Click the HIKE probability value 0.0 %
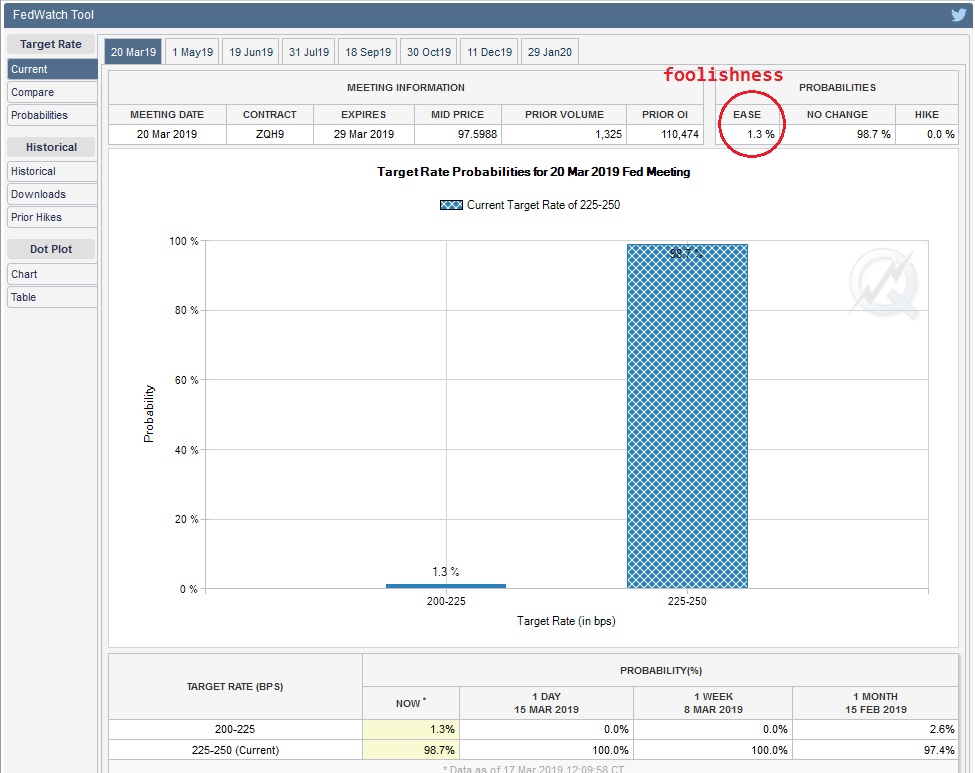 click(940, 134)
